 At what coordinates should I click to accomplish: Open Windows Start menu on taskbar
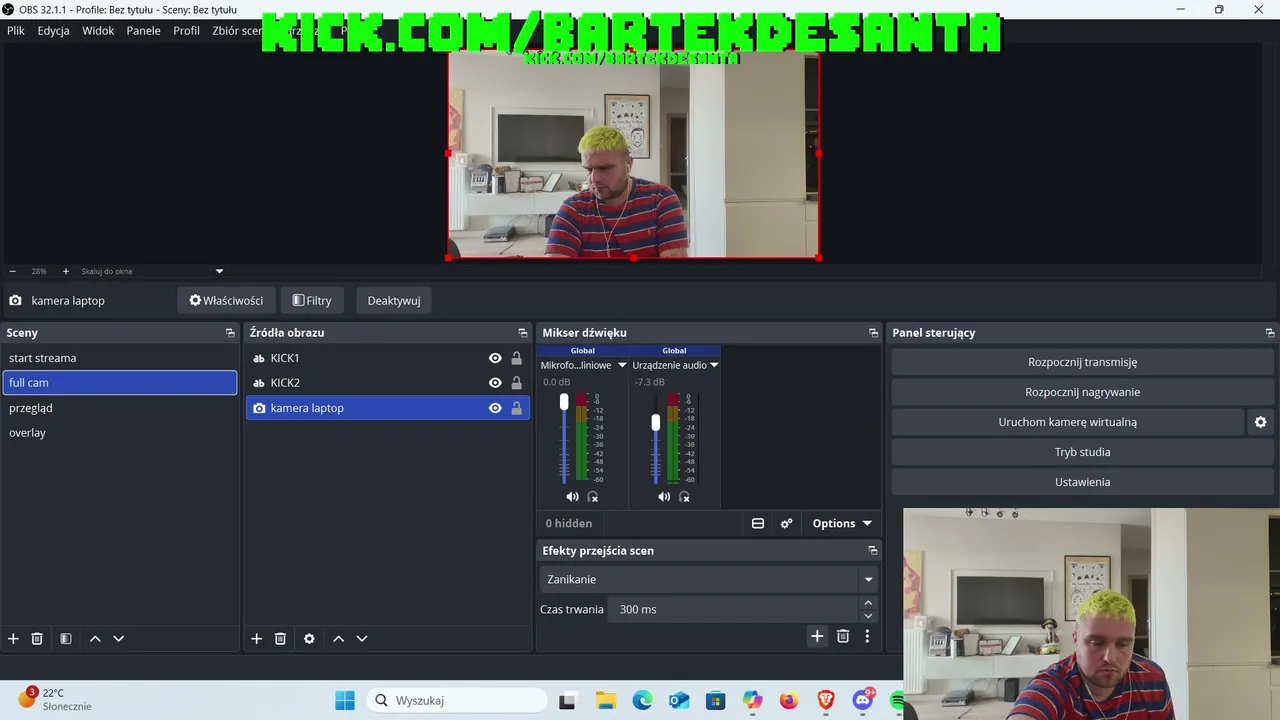pyautogui.click(x=345, y=701)
